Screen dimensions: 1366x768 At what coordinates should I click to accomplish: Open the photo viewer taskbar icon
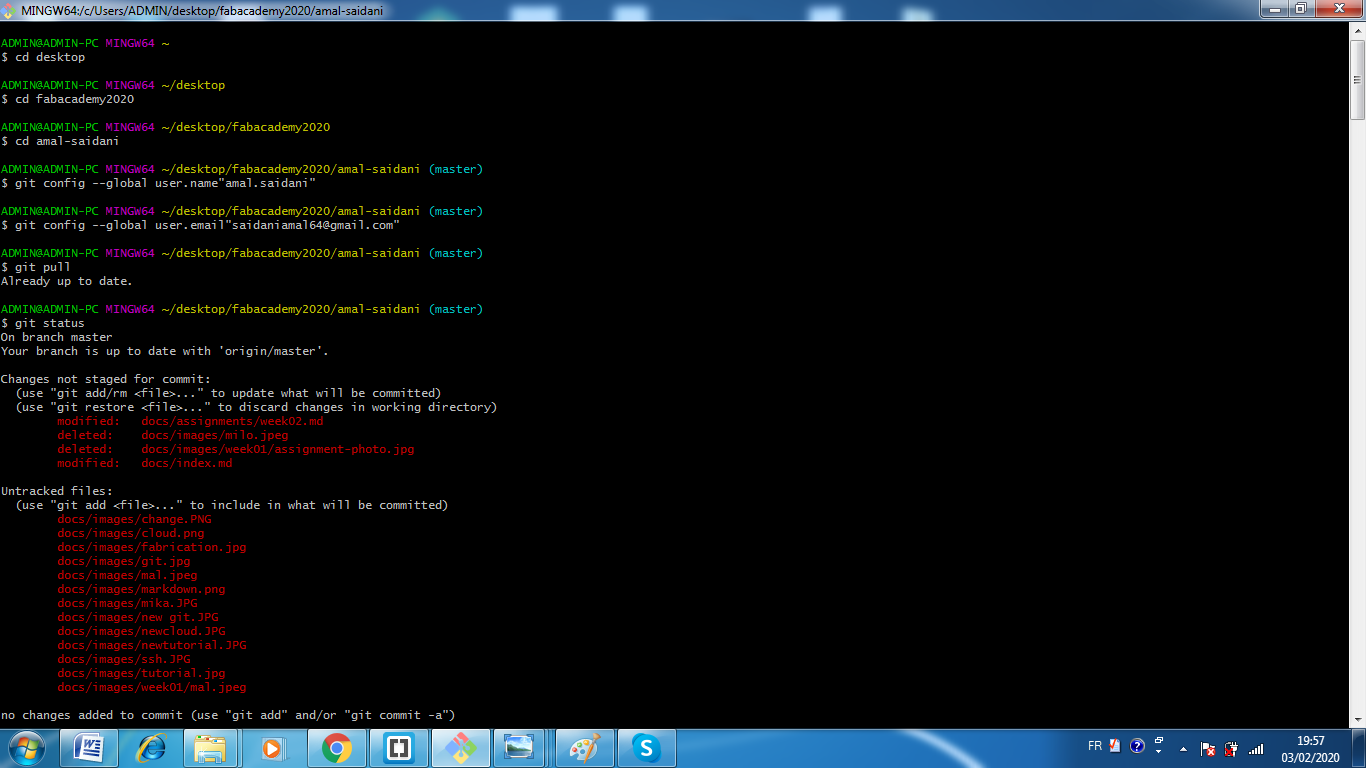521,748
